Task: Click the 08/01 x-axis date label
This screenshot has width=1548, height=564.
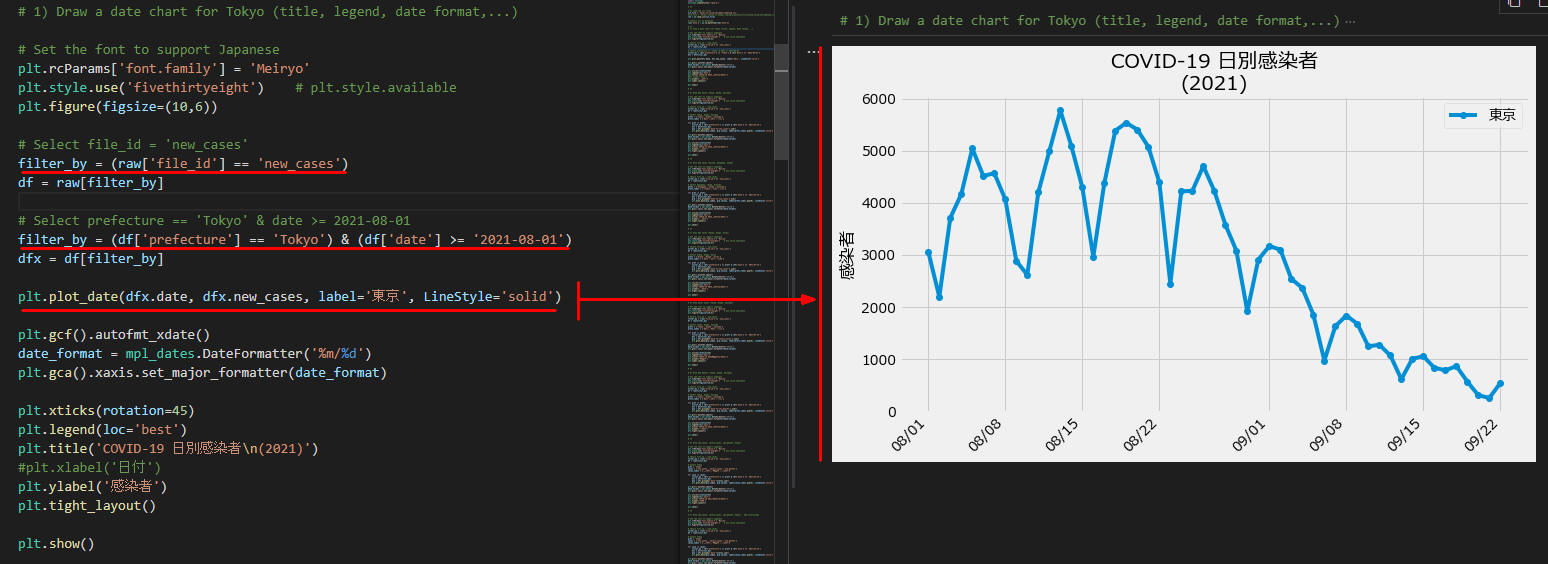Action: tap(906, 436)
